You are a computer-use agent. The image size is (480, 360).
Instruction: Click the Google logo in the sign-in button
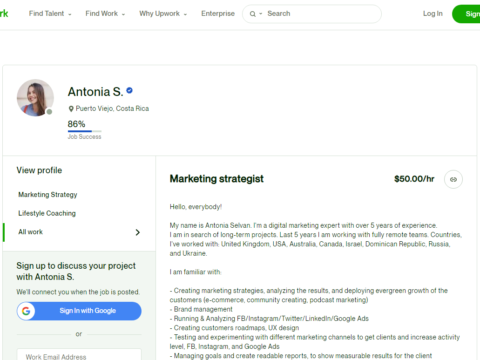tap(26, 311)
